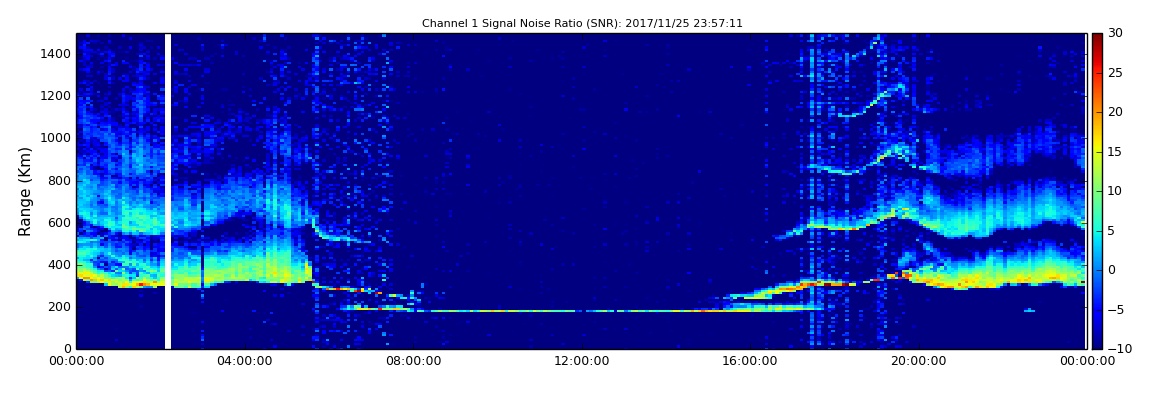Click the 400 range tick label
The height and width of the screenshot is (407, 1150).
point(60,265)
